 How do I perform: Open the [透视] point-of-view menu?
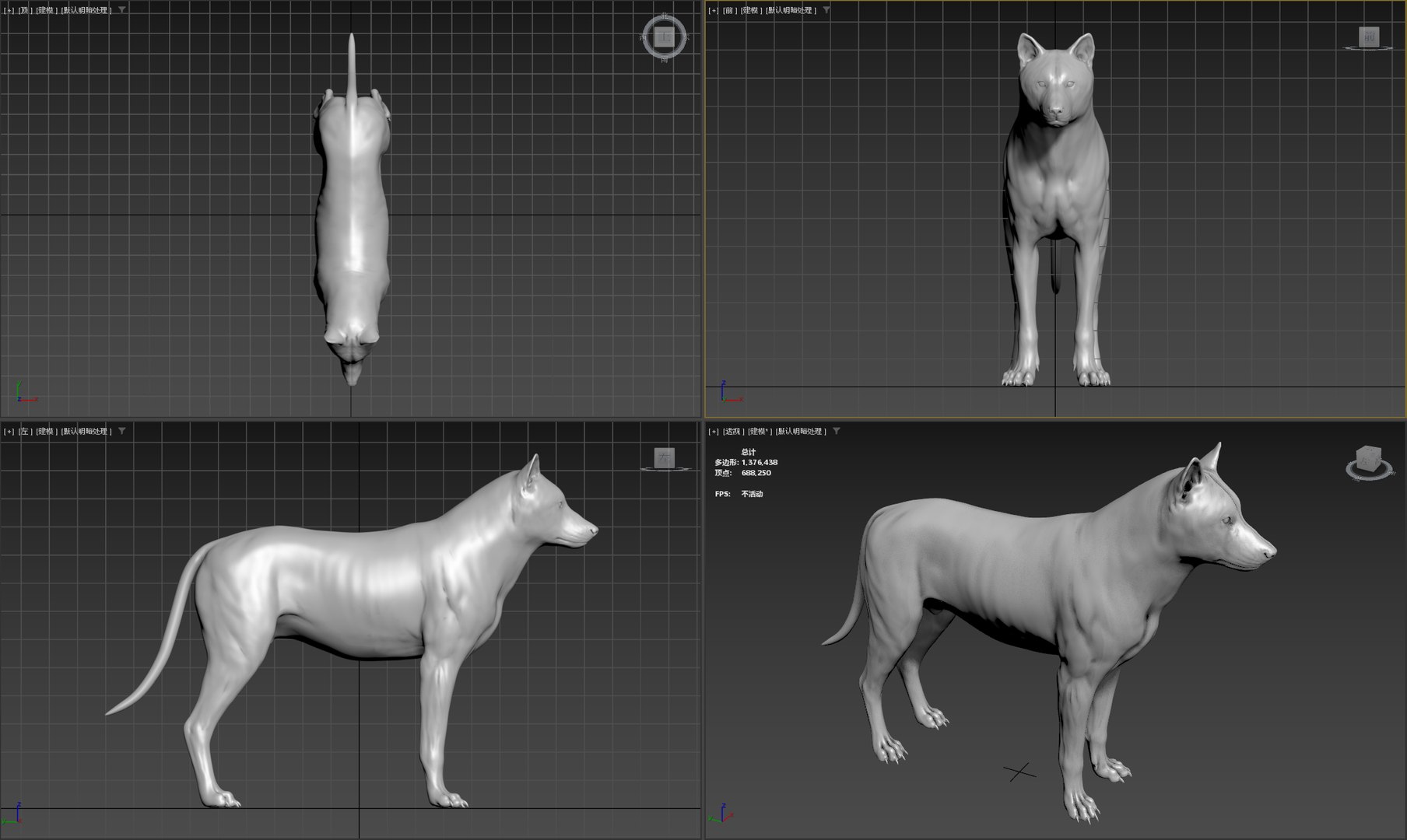(x=734, y=431)
